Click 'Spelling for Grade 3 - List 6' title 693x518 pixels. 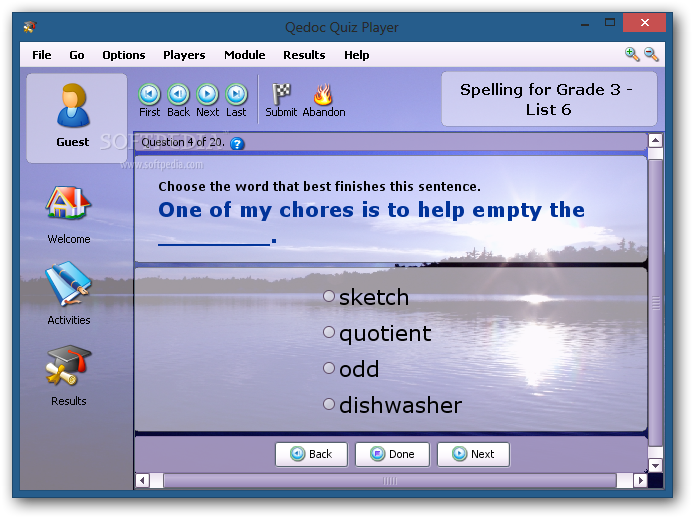click(x=548, y=99)
